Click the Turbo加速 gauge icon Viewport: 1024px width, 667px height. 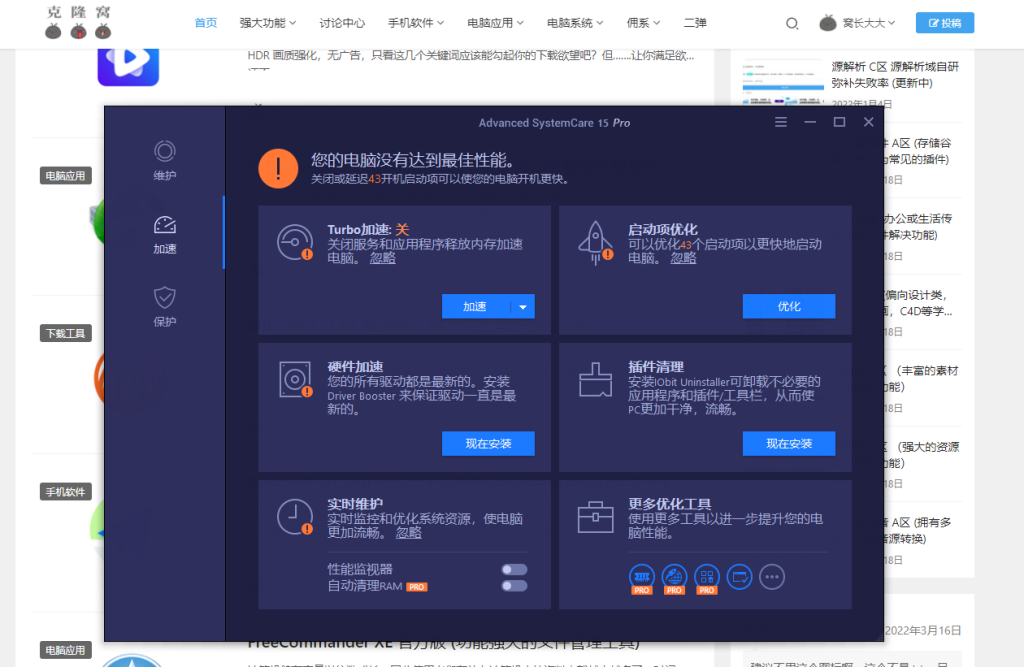pyautogui.click(x=295, y=242)
